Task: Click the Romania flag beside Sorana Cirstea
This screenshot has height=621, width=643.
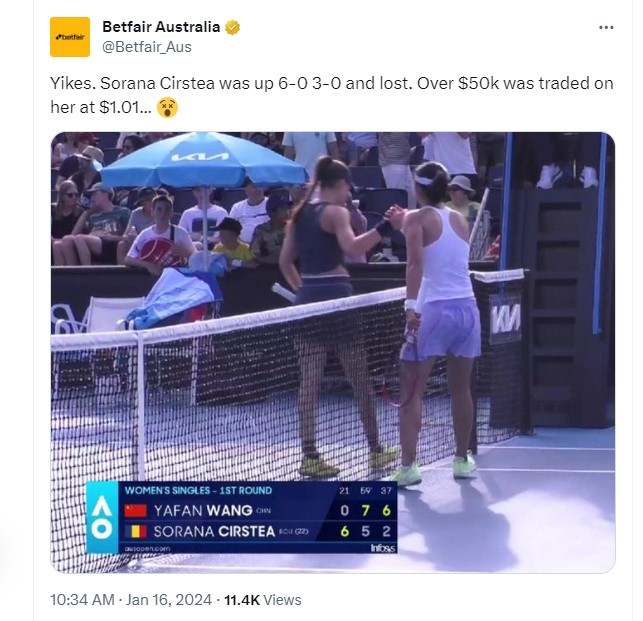Action: tap(135, 532)
